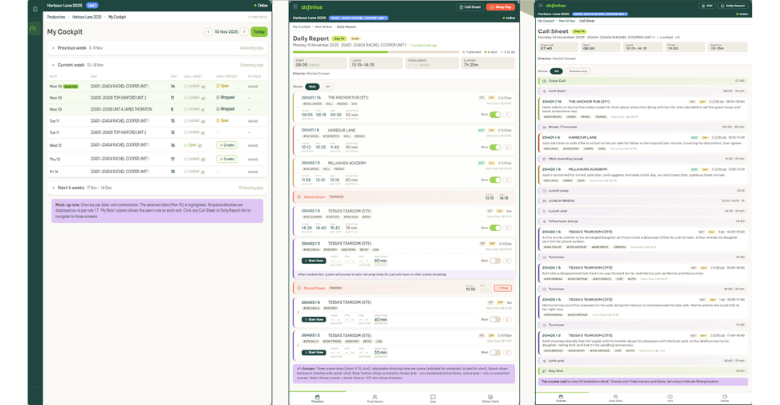Open hamburger menu in Daily Report panel

(295, 7)
